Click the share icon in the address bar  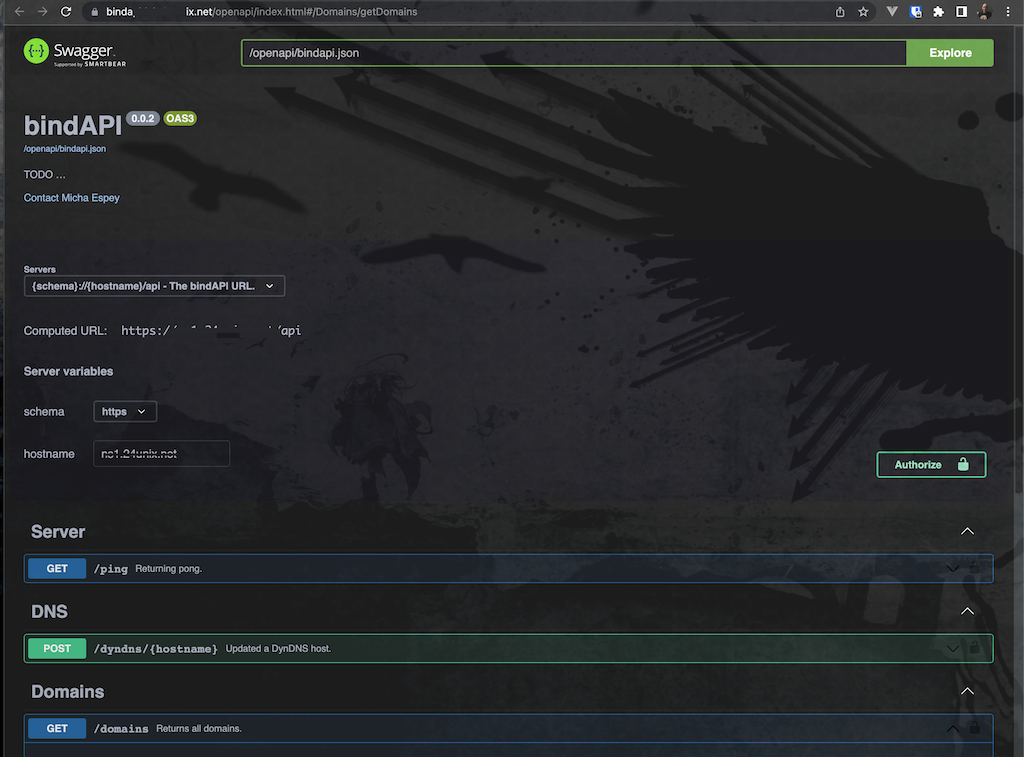click(840, 12)
